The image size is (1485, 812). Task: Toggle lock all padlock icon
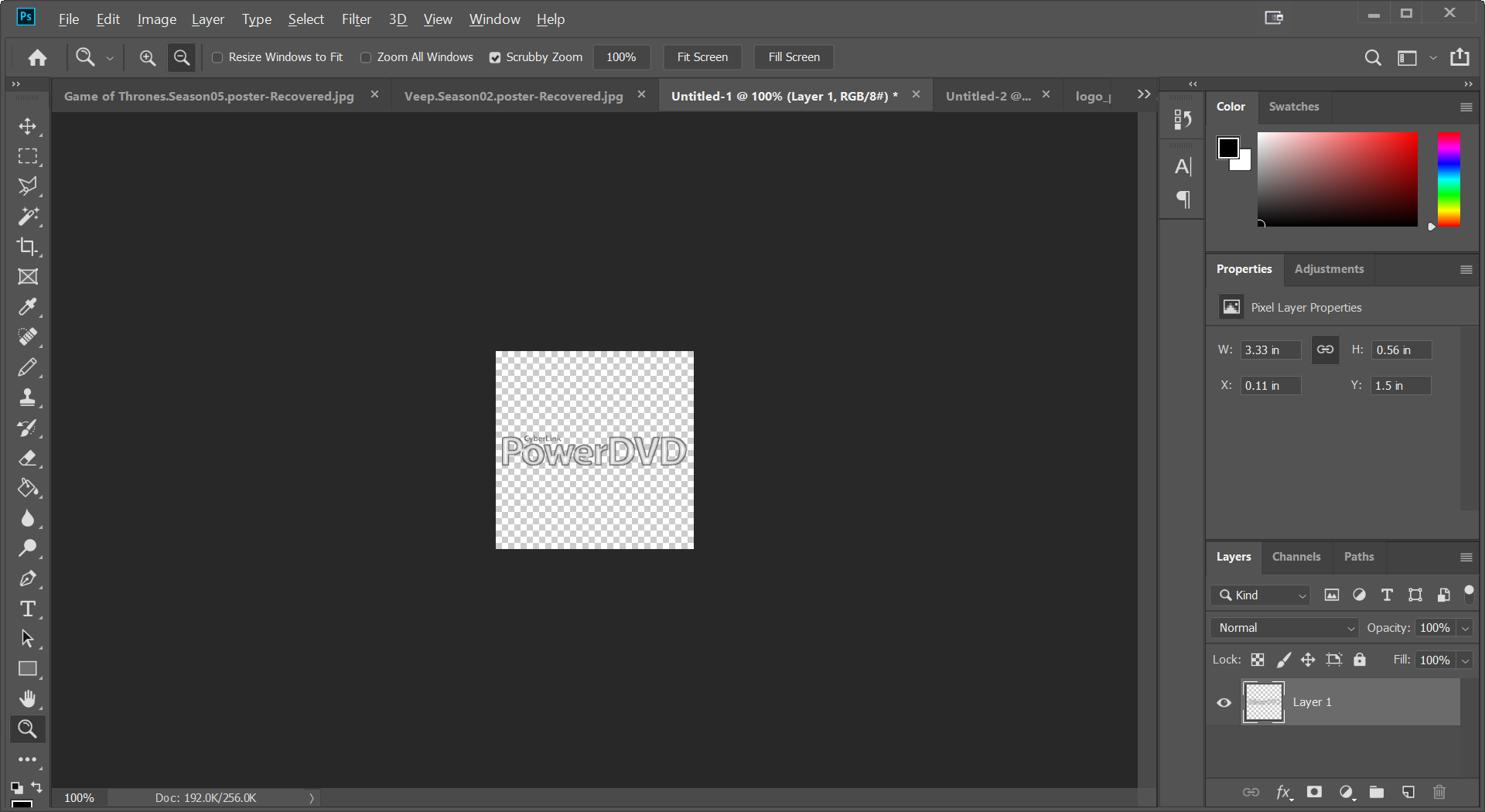pyautogui.click(x=1360, y=660)
